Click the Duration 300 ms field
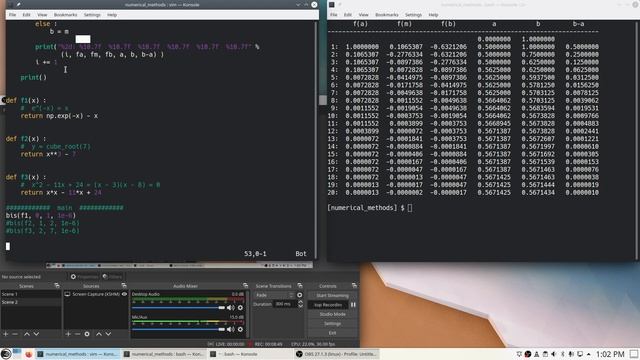 coord(285,304)
